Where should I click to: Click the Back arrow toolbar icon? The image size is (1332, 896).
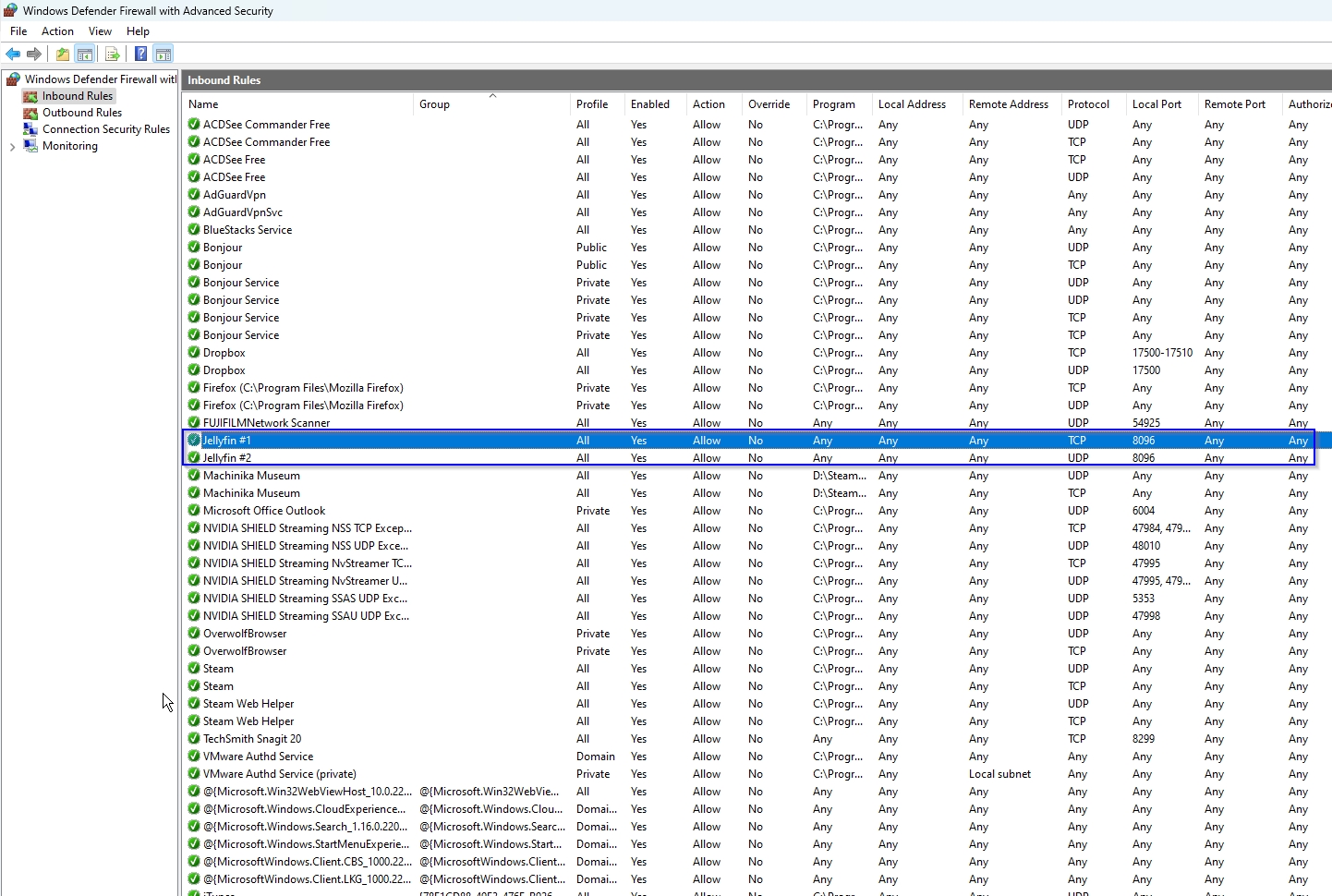click(x=13, y=54)
